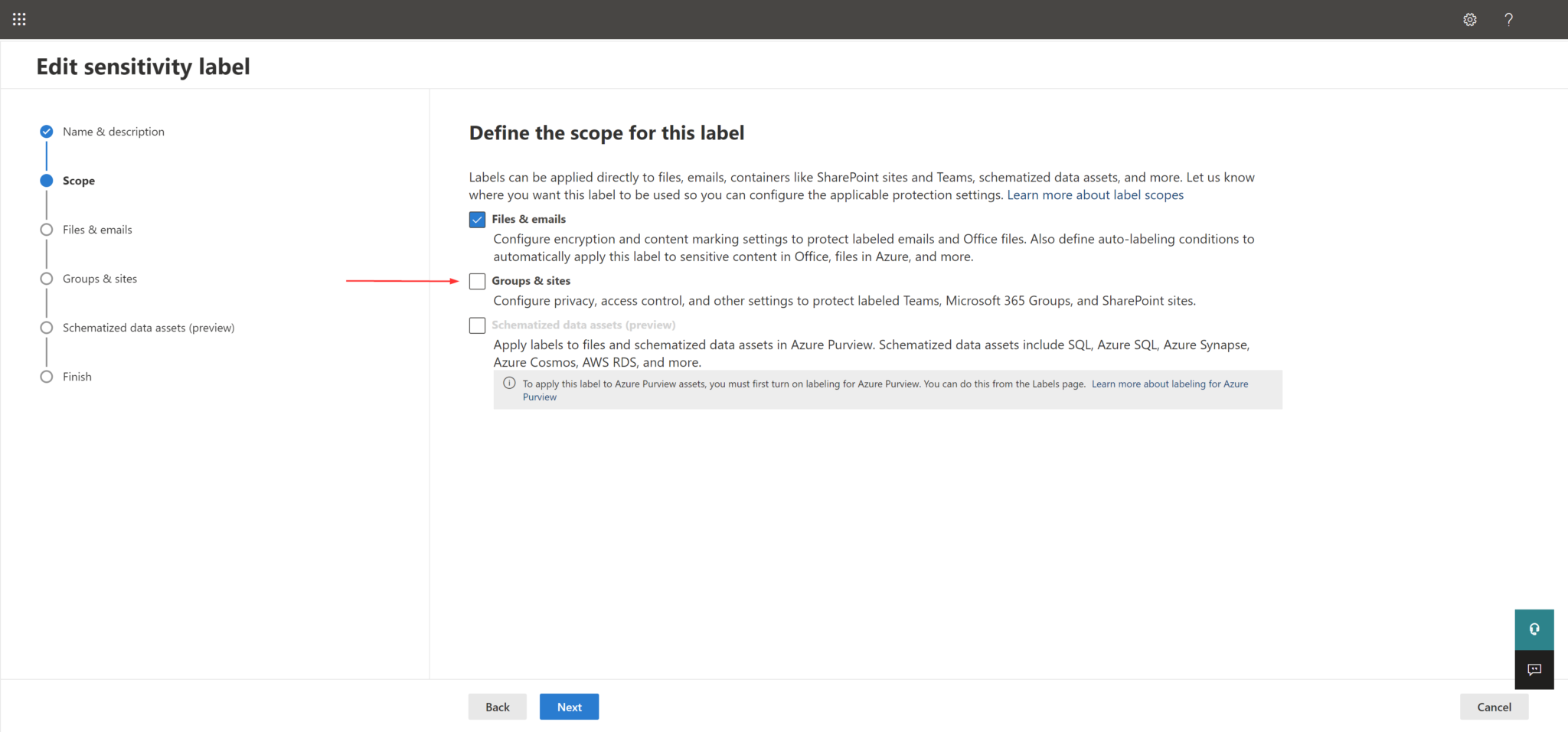Viewport: 1568px width, 732px height.
Task: Open the settings gear icon
Action: [1469, 19]
